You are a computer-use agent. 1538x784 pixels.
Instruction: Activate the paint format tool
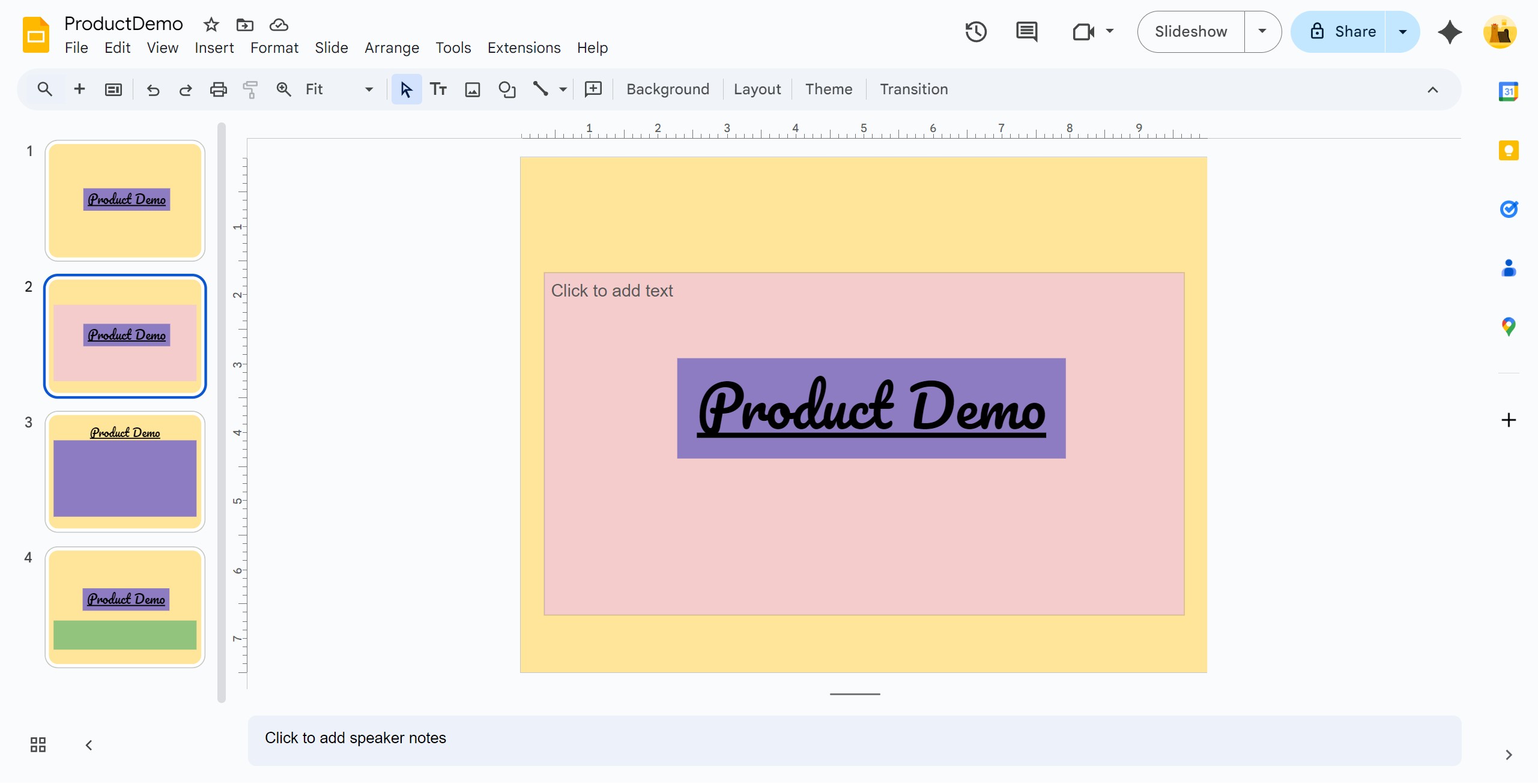click(x=250, y=89)
